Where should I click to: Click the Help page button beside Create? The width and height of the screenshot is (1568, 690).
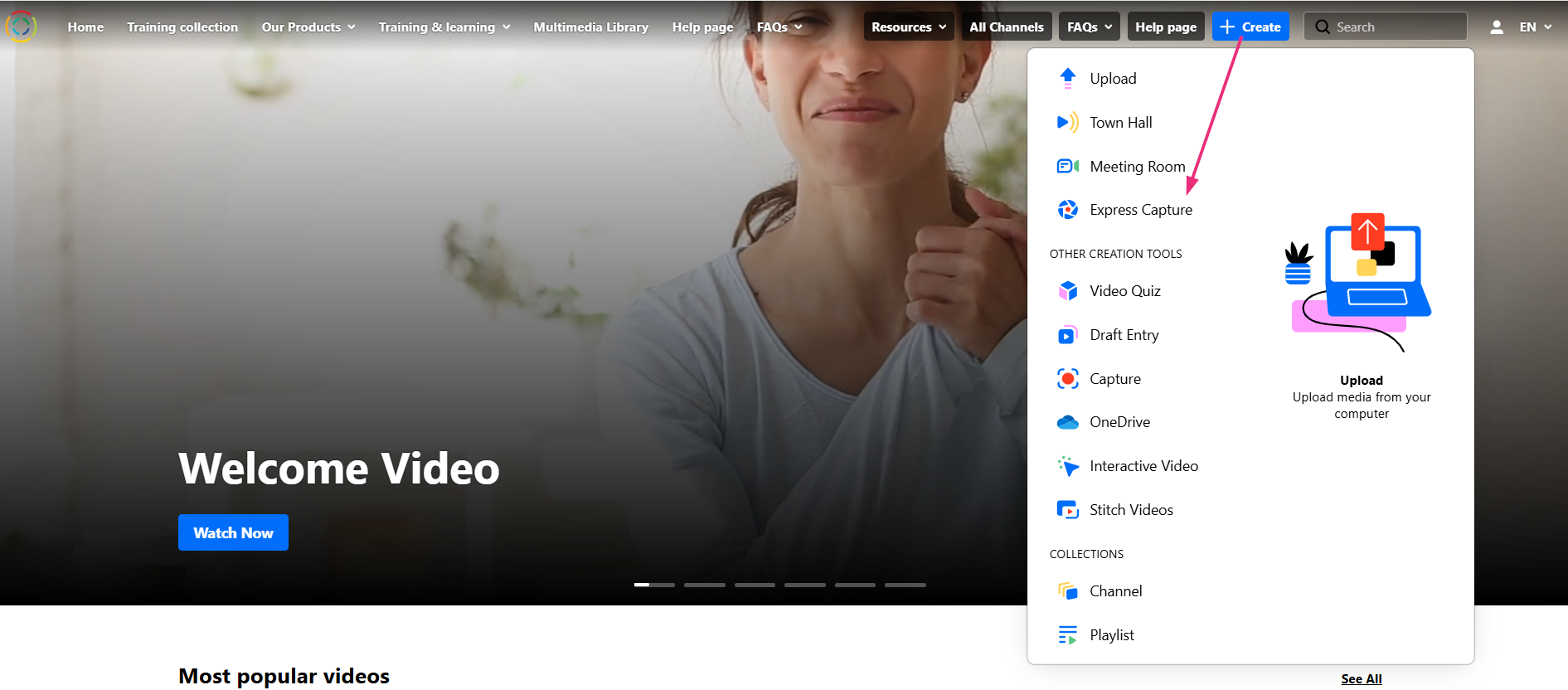tap(1166, 27)
